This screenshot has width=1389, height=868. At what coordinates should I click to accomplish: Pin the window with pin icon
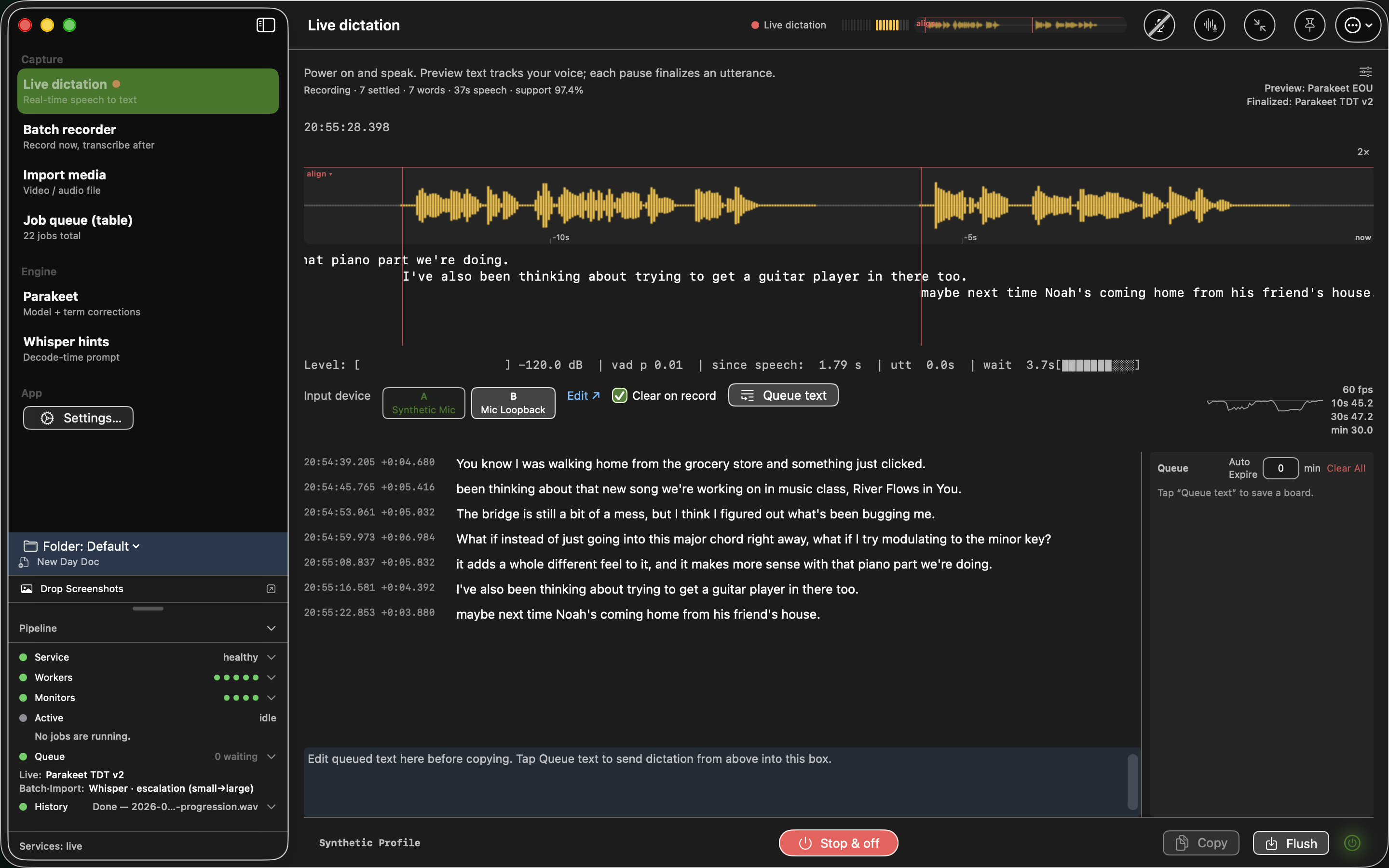pos(1309,25)
